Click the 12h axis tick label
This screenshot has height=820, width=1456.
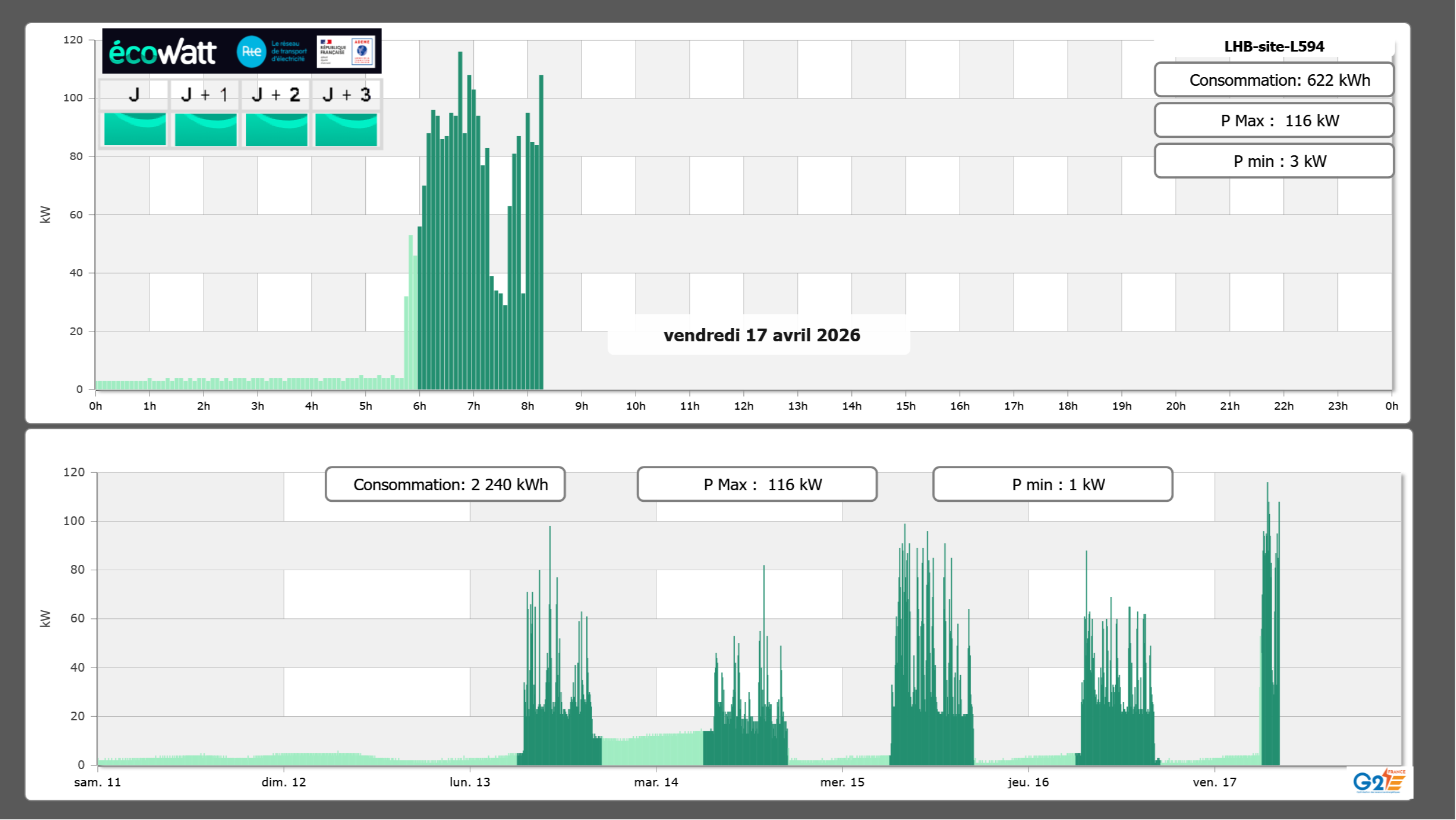743,406
